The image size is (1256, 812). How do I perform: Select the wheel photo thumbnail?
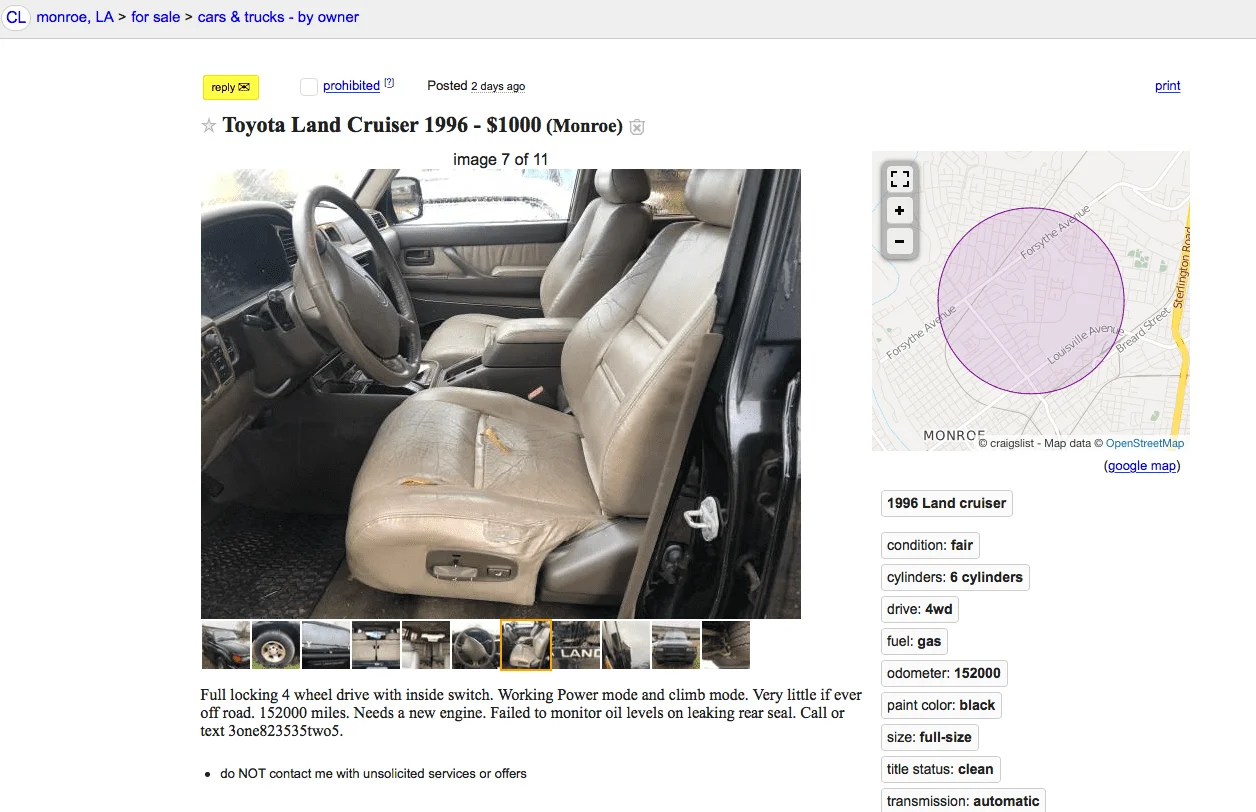(x=276, y=645)
